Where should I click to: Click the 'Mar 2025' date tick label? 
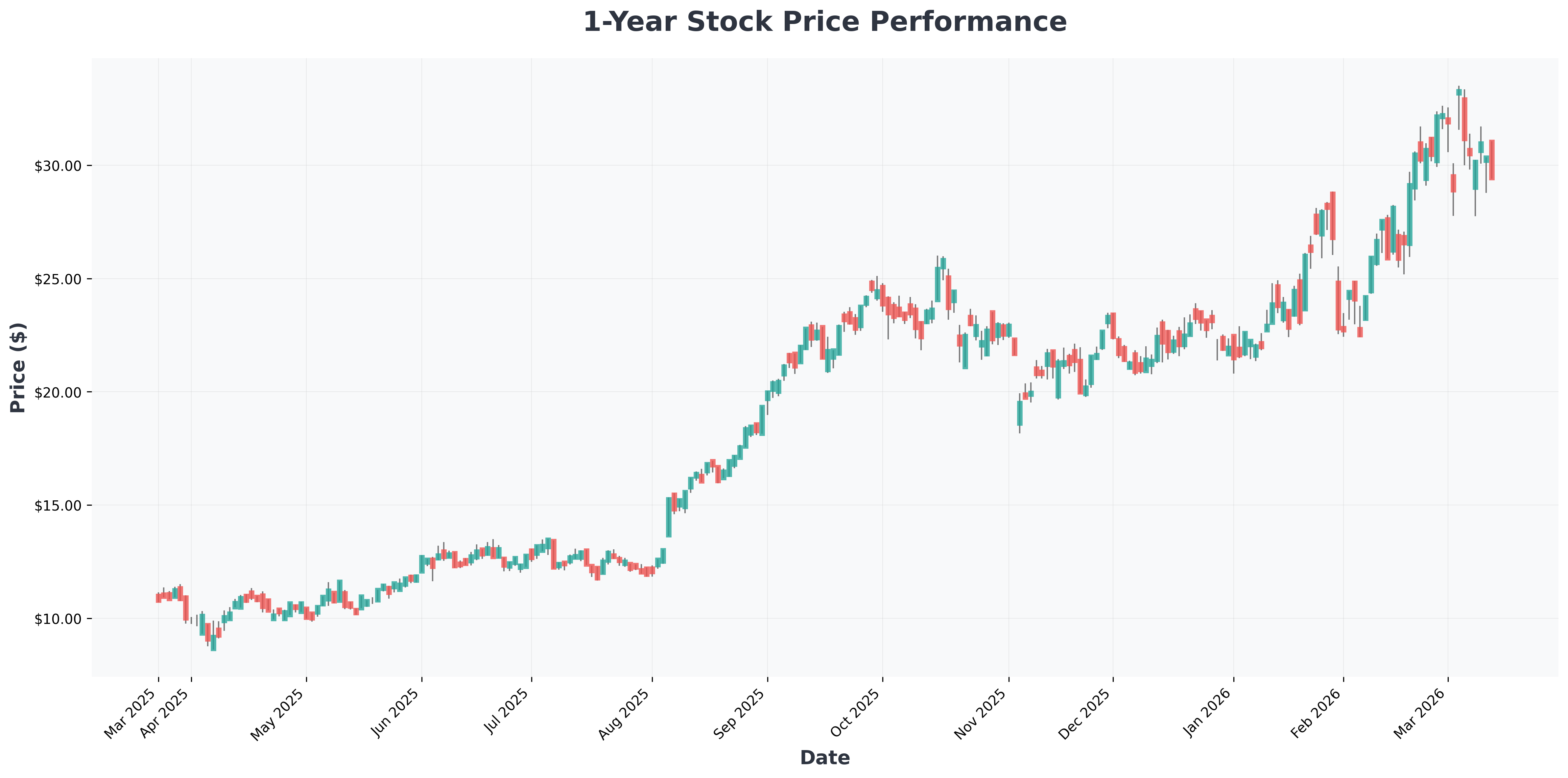tap(131, 713)
